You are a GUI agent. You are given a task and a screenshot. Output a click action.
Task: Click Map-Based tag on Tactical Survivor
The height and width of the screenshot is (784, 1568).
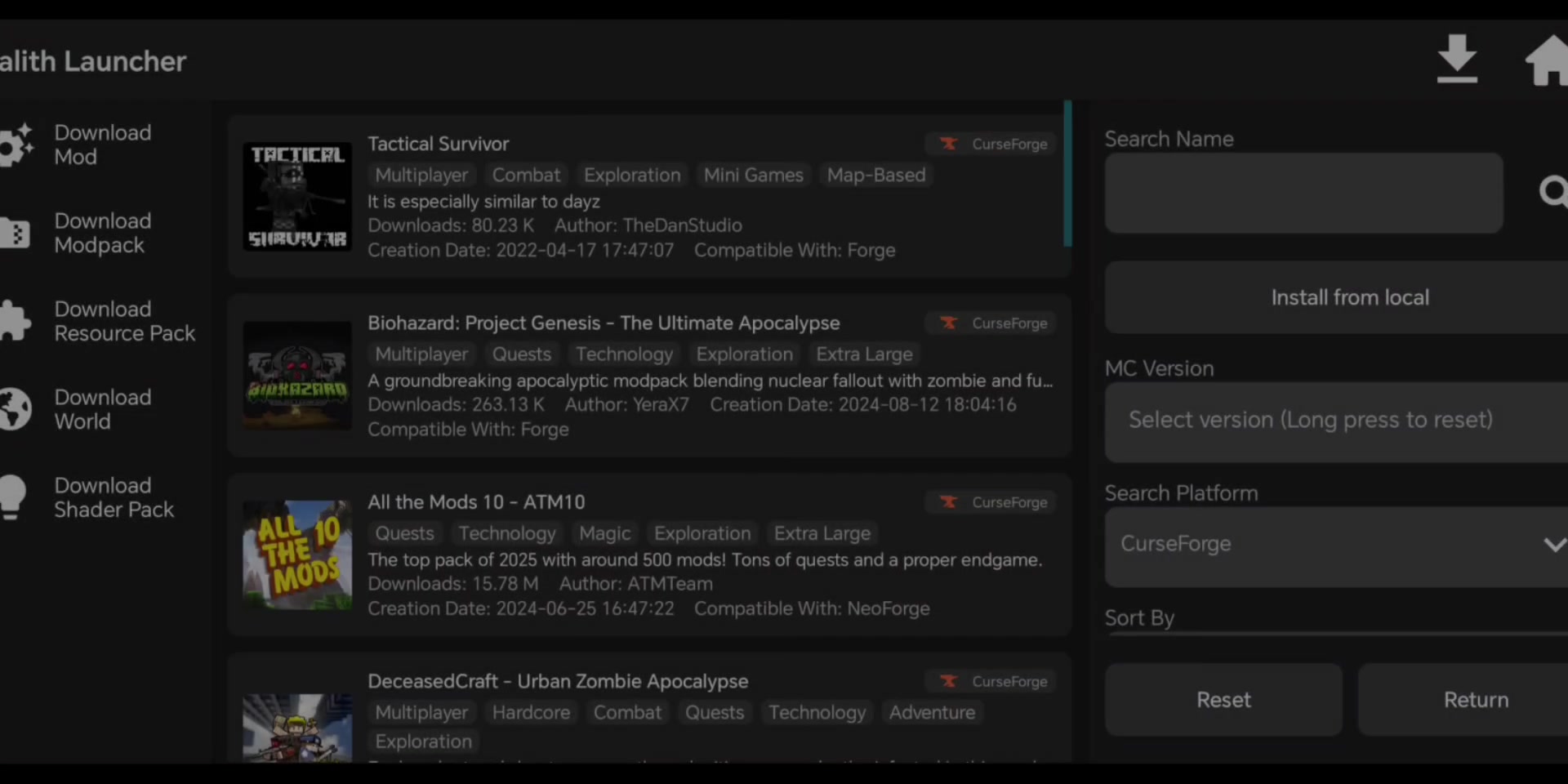coord(876,175)
